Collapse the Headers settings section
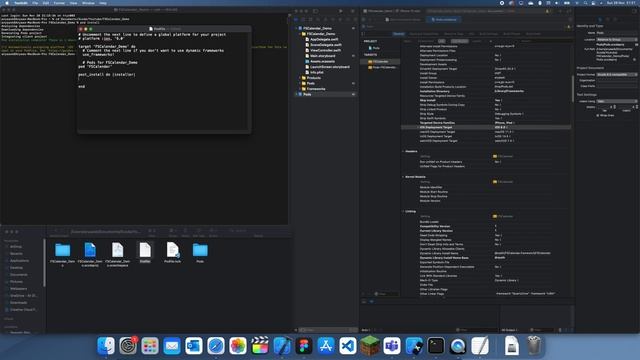Image resolution: width=640 pixels, height=360 pixels. 403,151
